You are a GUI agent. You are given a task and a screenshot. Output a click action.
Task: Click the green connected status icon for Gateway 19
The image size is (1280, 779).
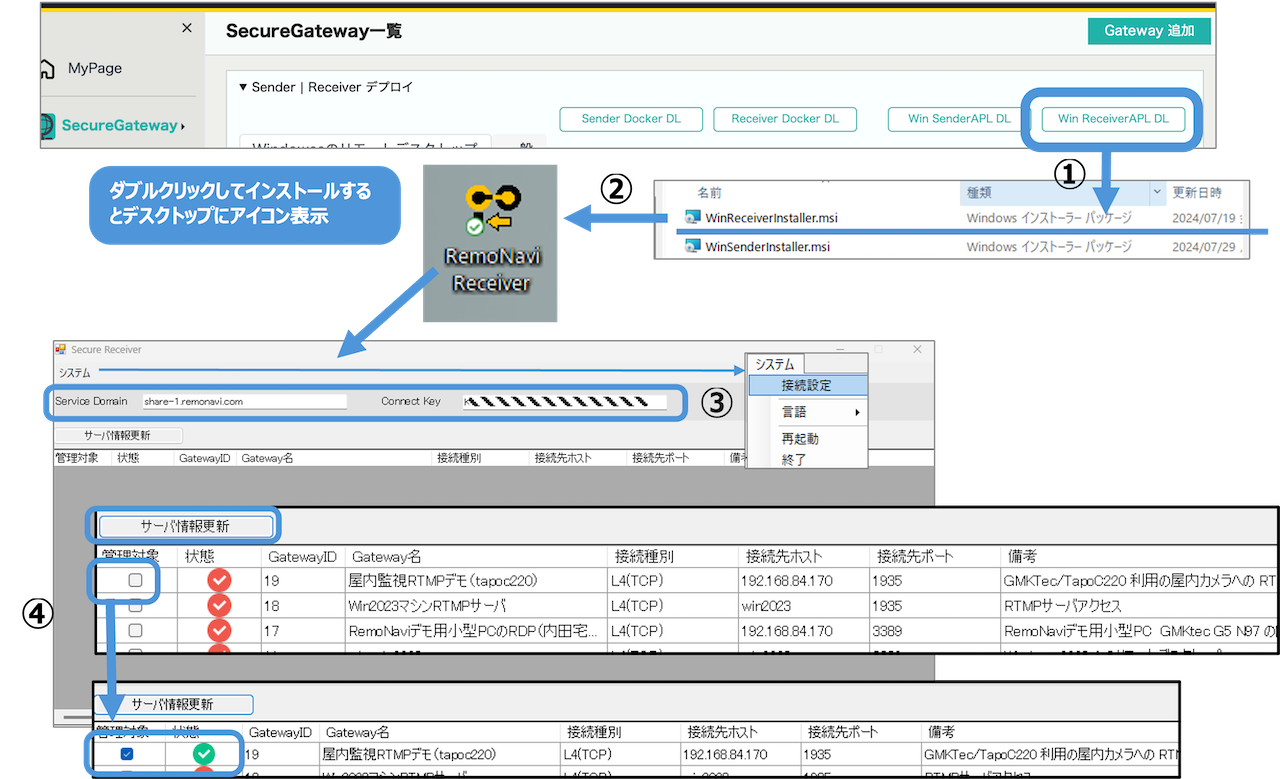tap(204, 754)
